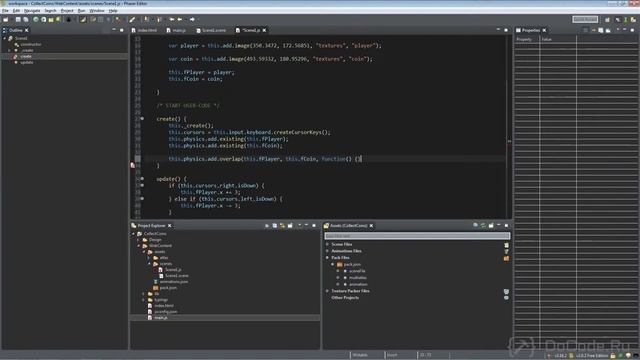Open the Search menu
This screenshot has height=360, width=640.
point(50,11)
